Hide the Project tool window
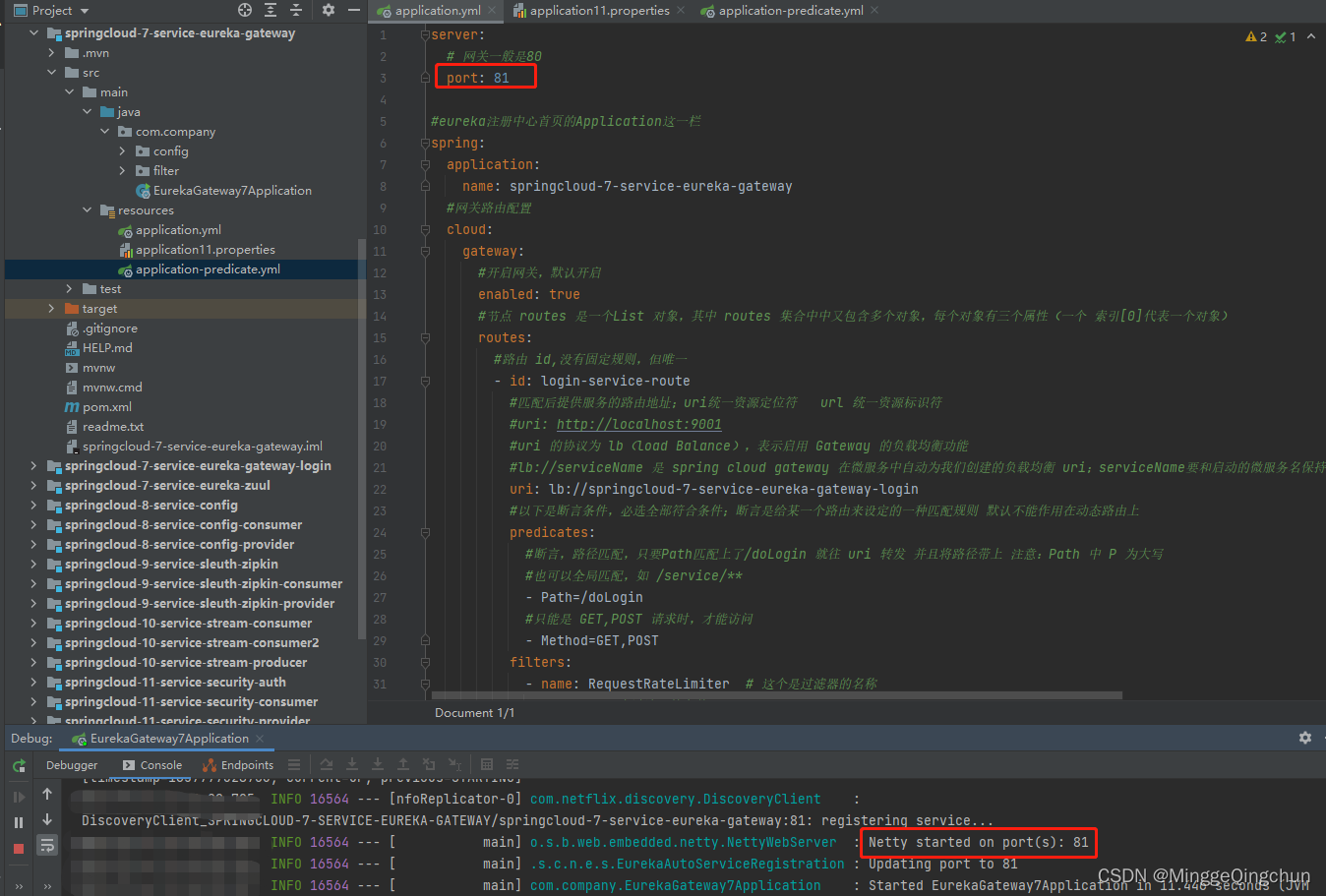Viewport: 1326px width, 896px height. [x=354, y=10]
